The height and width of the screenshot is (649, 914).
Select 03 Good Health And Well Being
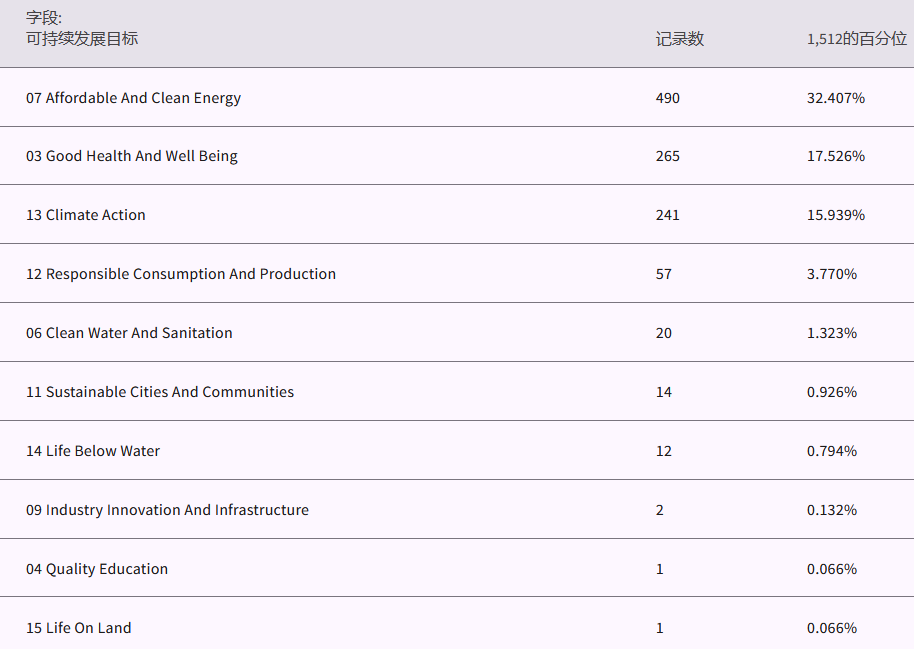pos(131,156)
